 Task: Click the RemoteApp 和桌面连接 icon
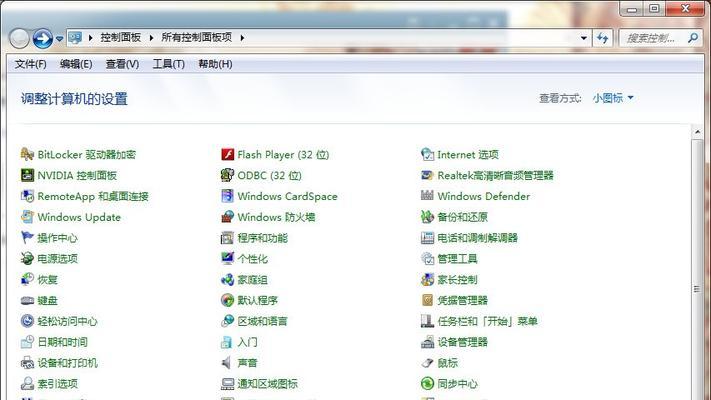pyautogui.click(x=27, y=196)
